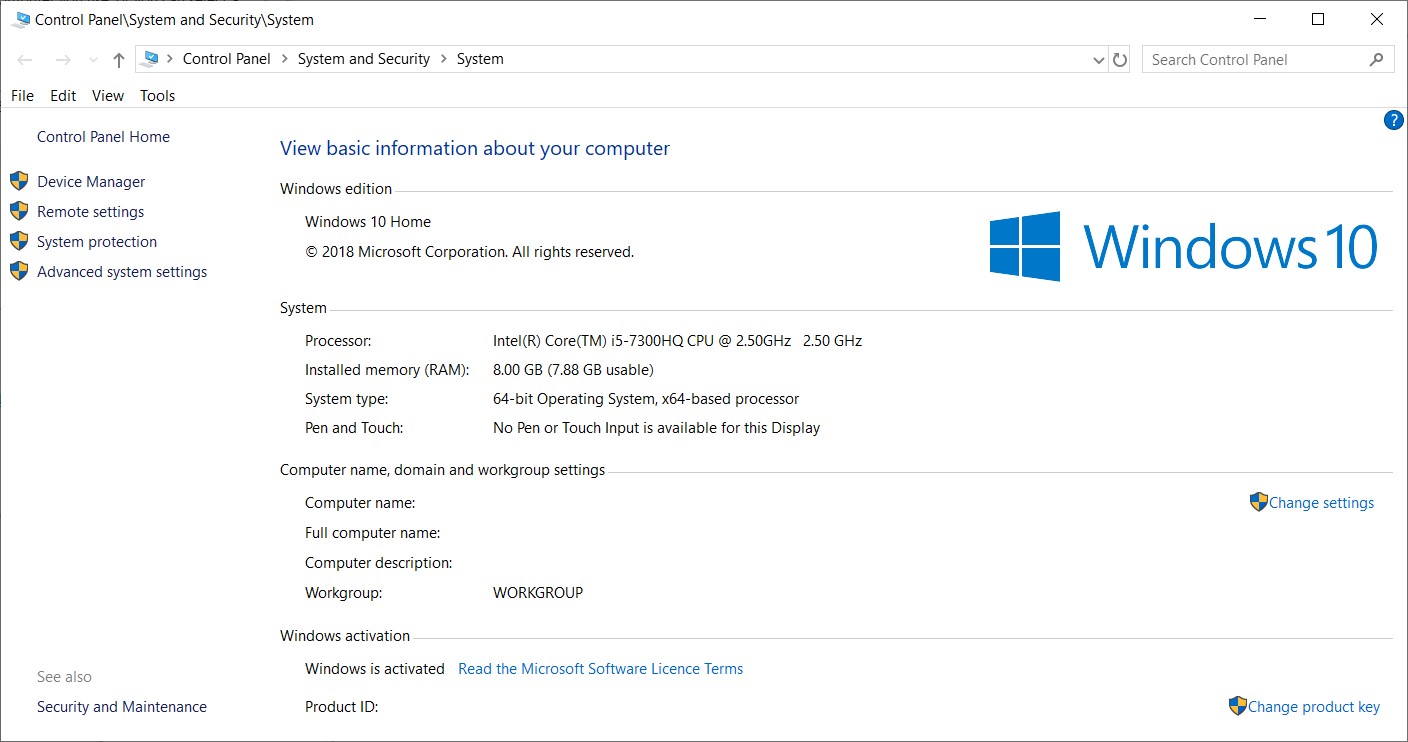Go to Control Panel Home
Screen dimensions: 1408x742
103,137
